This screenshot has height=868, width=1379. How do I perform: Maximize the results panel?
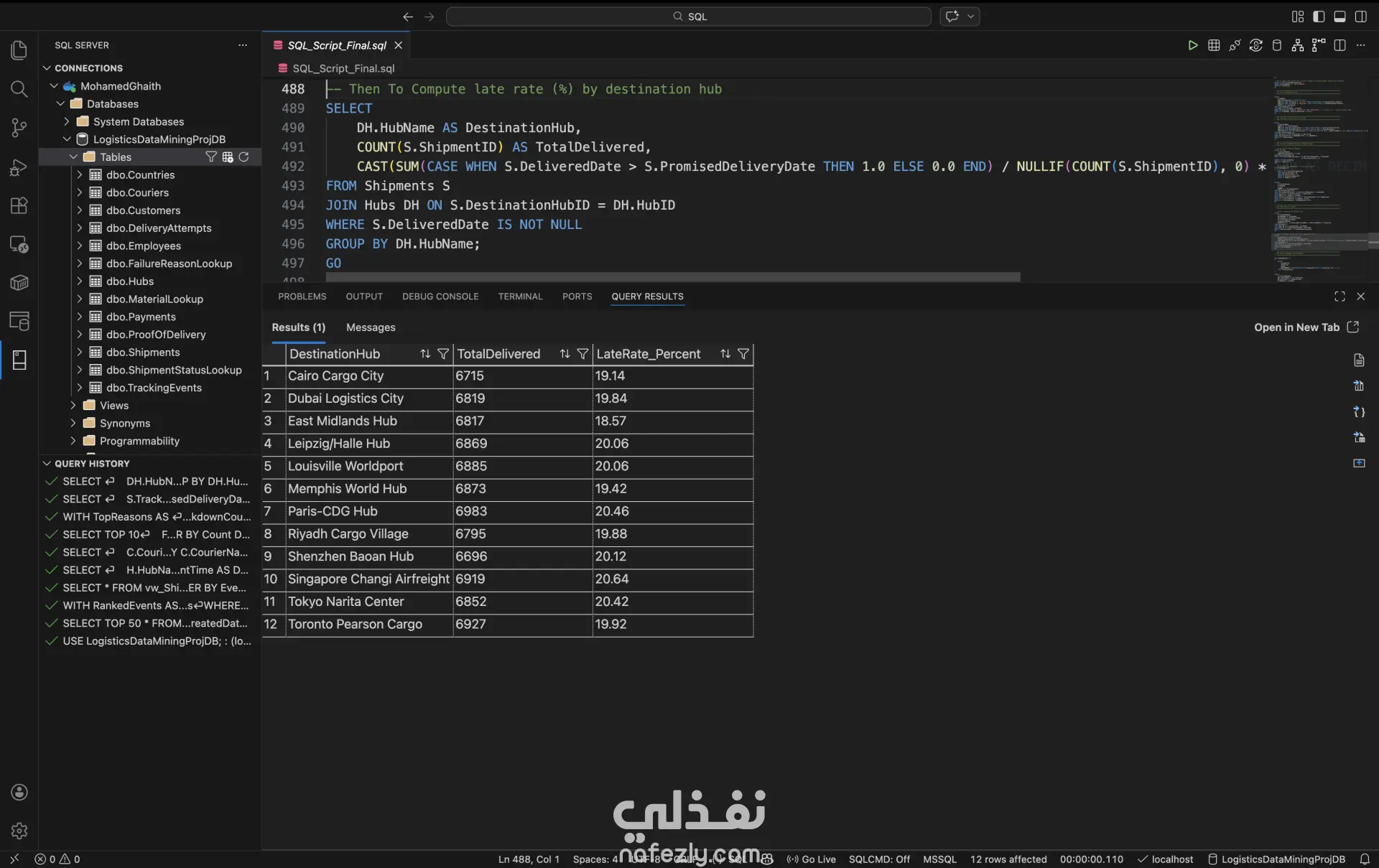[1339, 297]
